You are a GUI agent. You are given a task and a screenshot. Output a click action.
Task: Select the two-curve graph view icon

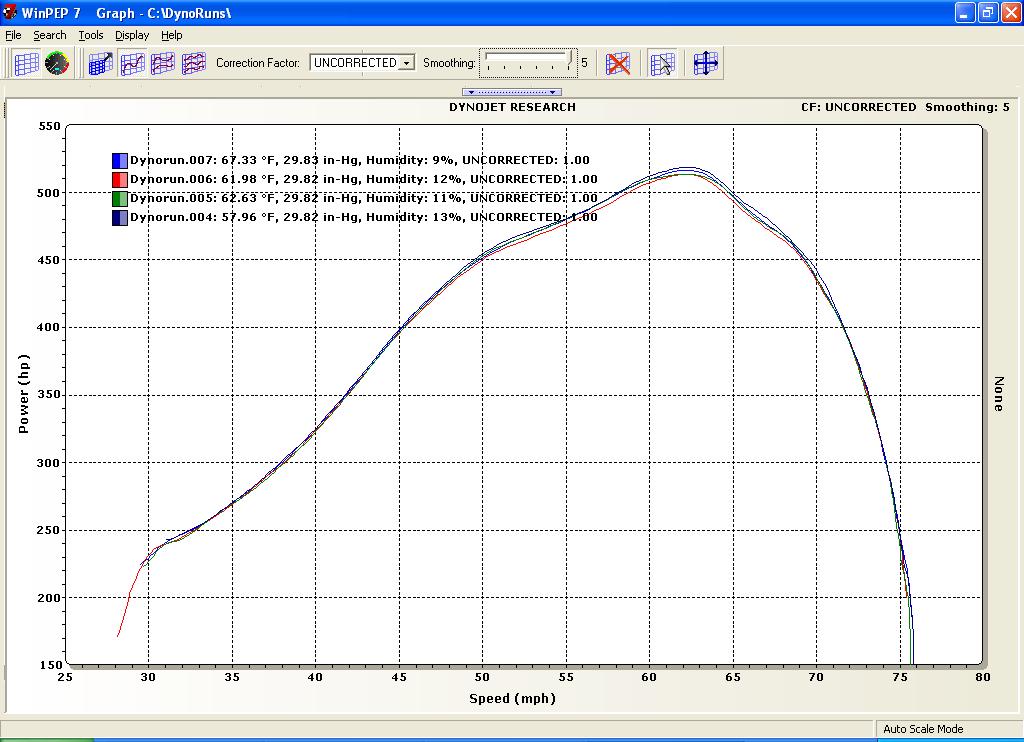(x=162, y=63)
